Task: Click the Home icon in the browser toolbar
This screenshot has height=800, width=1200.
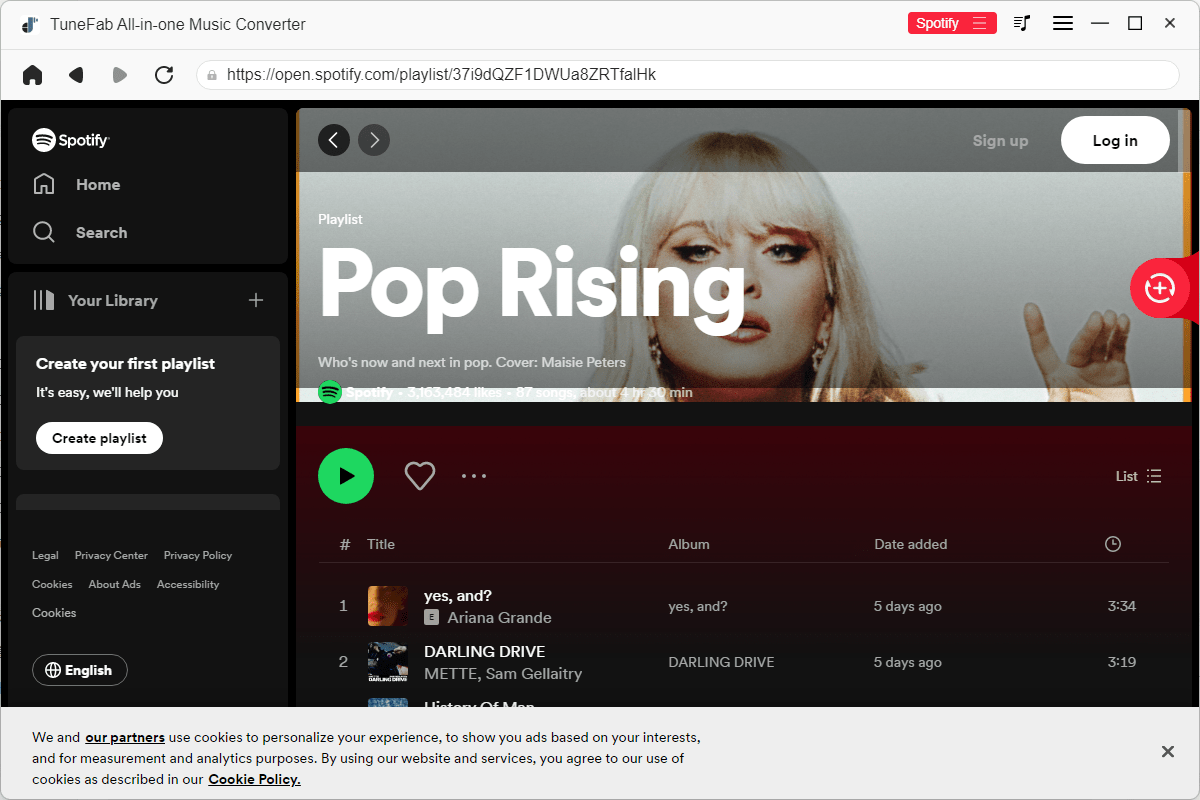Action: coord(32,74)
